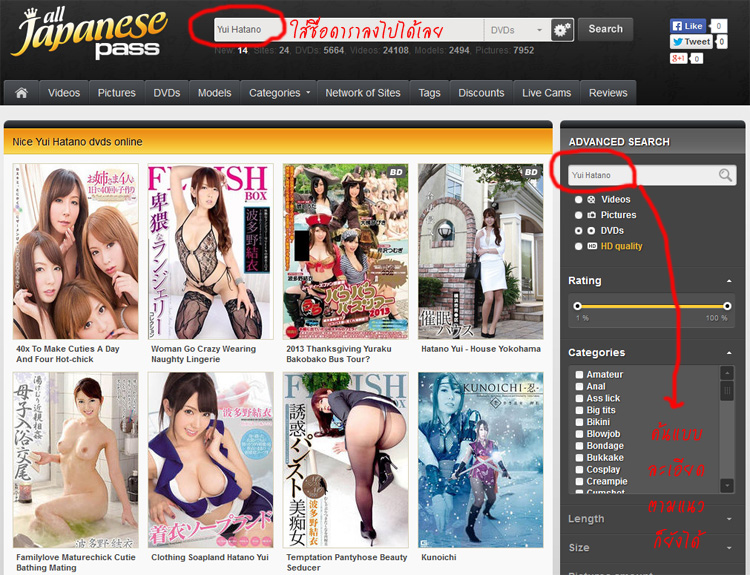The image size is (750, 575).
Task: Check the Amateur category box
Action: click(579, 375)
